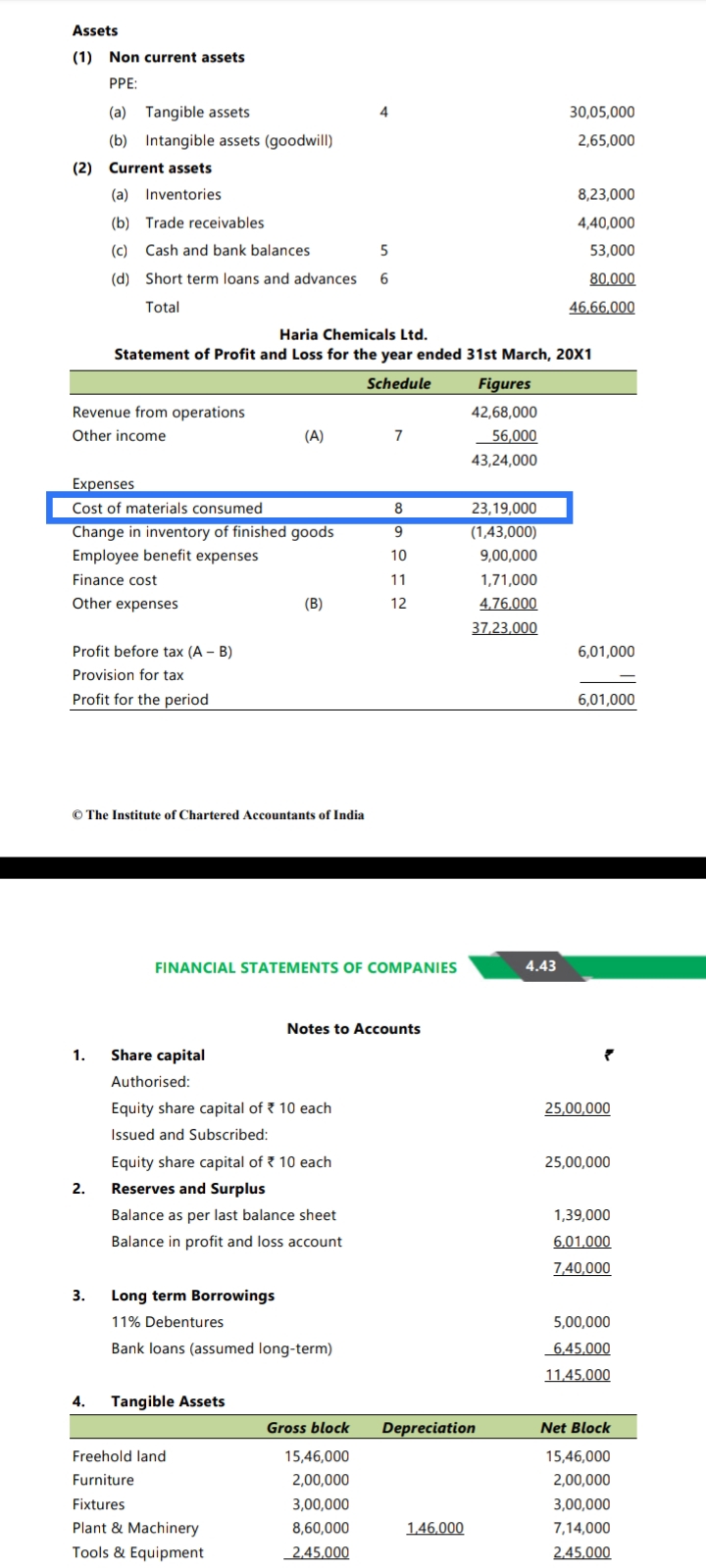Click the Haria Chemicals Ltd. title
Screen dimensions: 706x1568
[353, 335]
